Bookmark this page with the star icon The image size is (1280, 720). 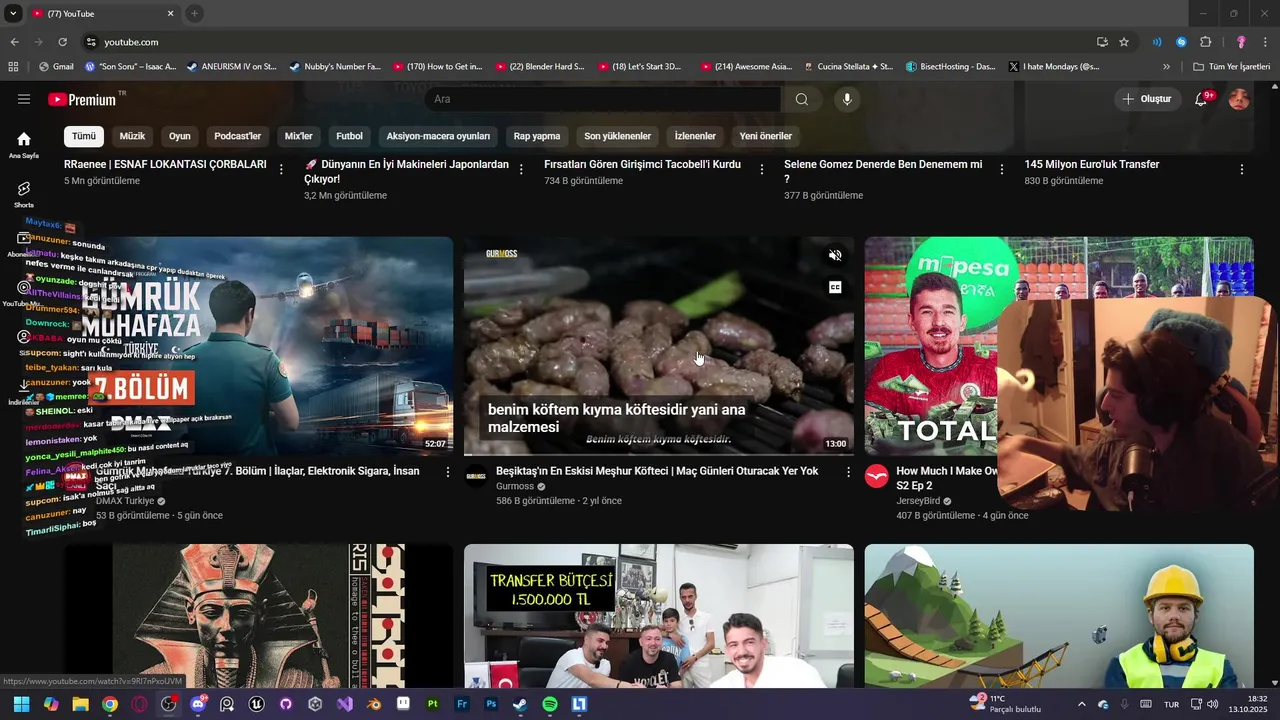coord(1124,42)
